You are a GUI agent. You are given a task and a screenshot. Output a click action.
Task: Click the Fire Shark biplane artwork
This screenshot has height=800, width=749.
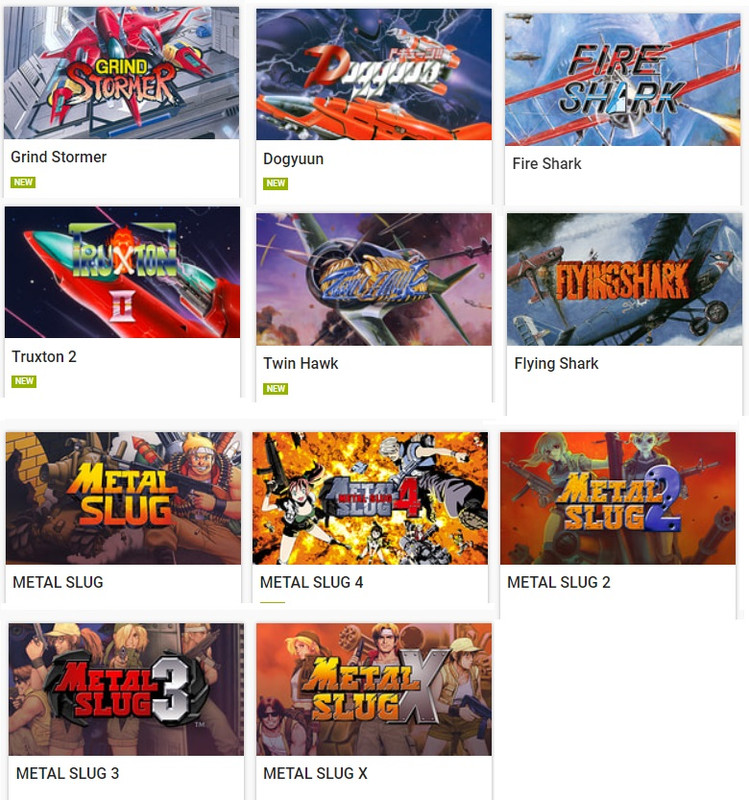click(622, 80)
